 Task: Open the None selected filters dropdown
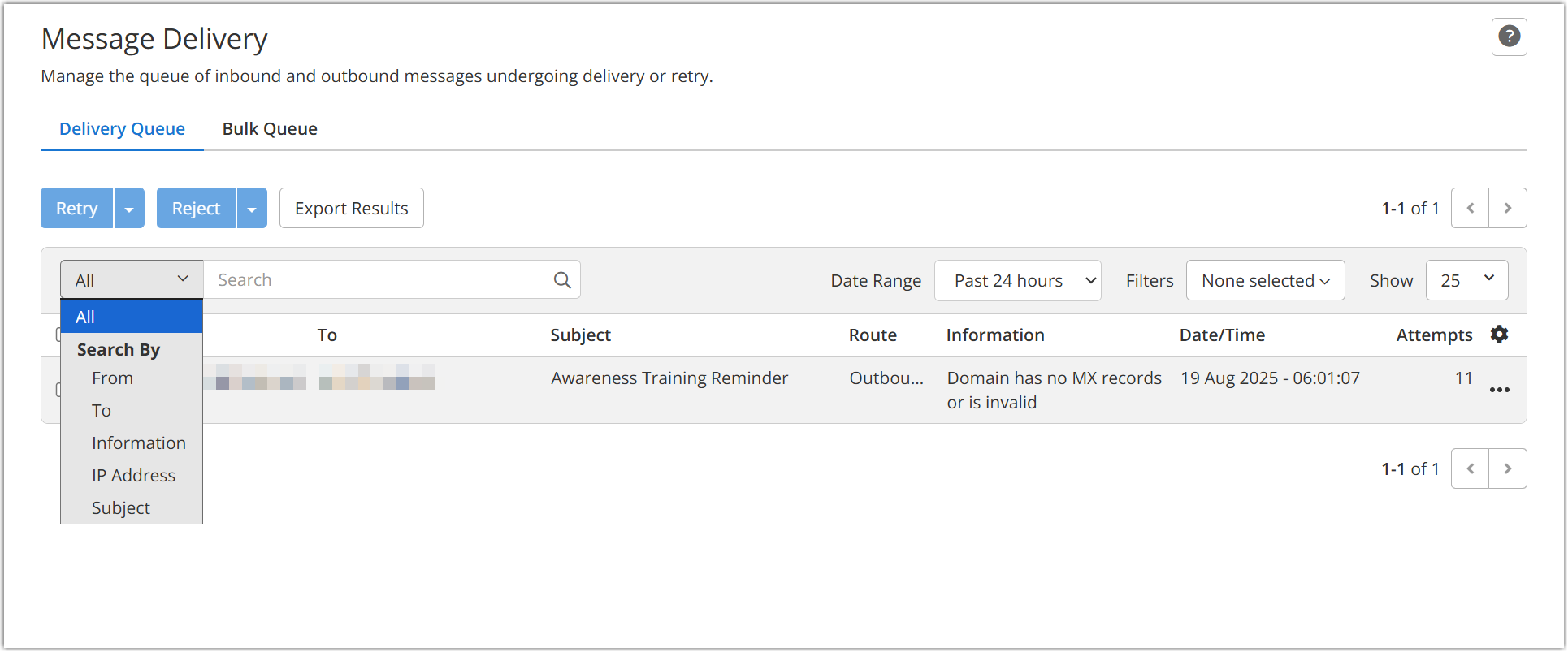click(x=1265, y=280)
